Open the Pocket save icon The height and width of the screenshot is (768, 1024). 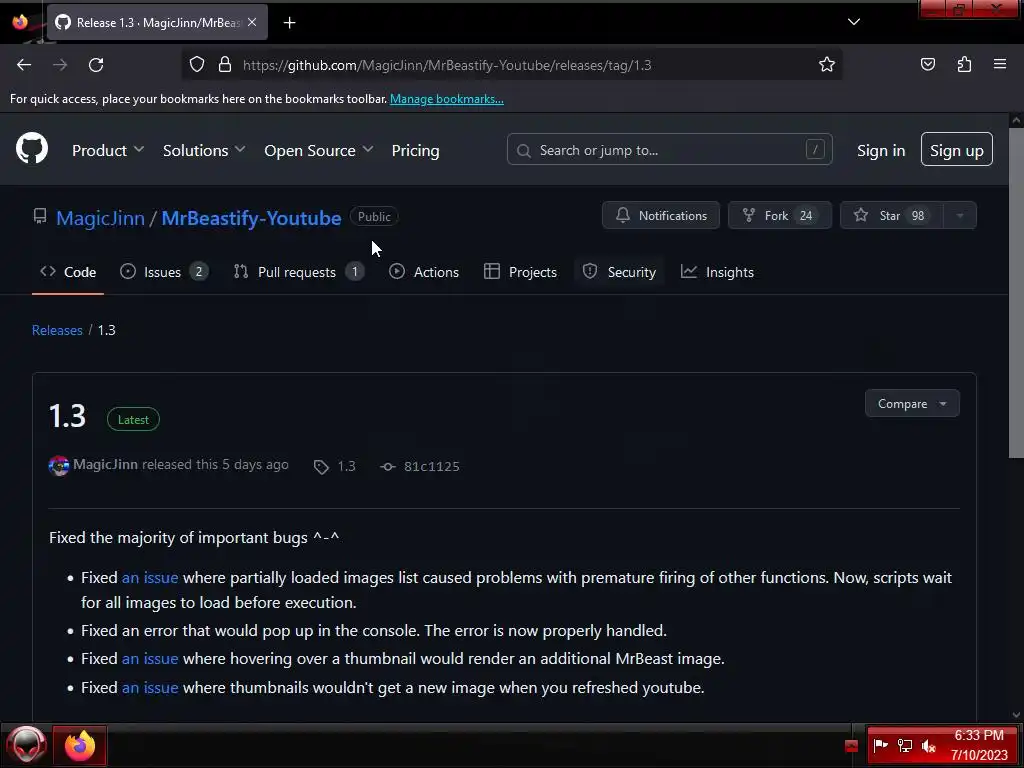pyautogui.click(x=927, y=65)
